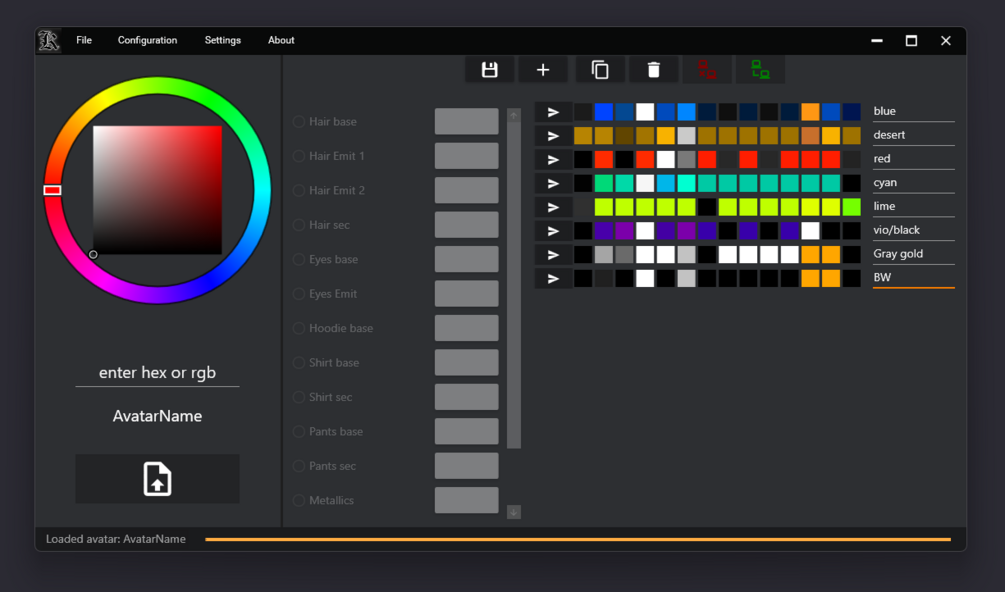Open the Configuration menu
The width and height of the screenshot is (1005, 592).
click(x=147, y=40)
